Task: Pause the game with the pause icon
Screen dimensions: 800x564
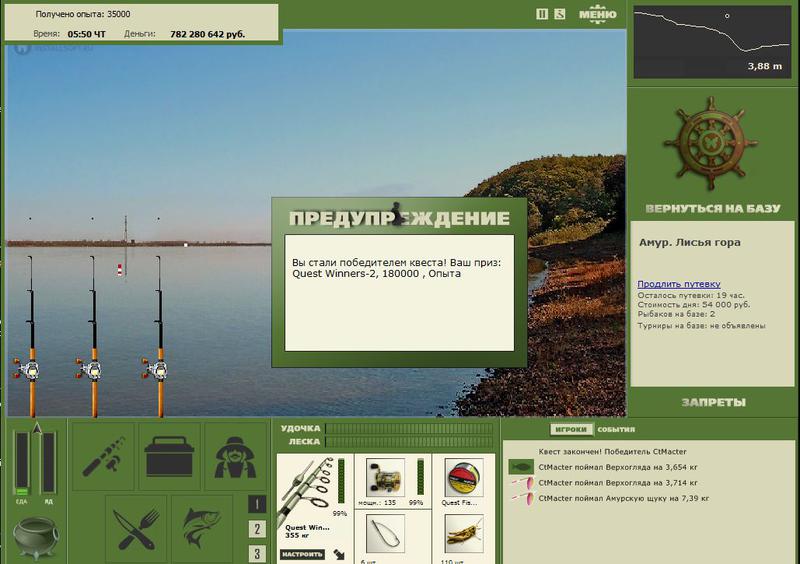Action: pos(542,14)
